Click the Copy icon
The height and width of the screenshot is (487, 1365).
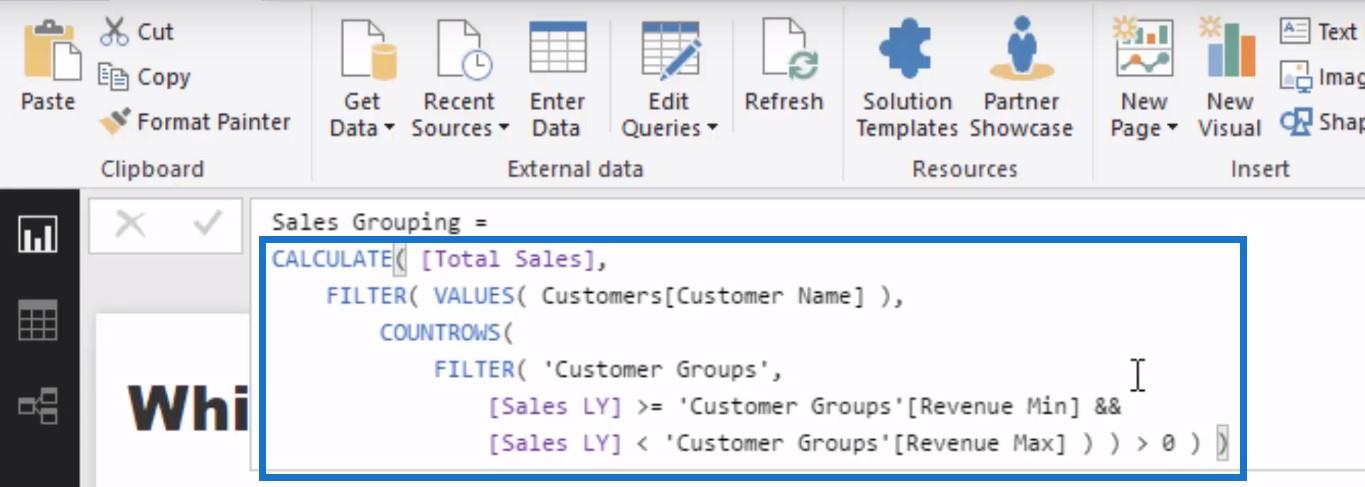113,77
